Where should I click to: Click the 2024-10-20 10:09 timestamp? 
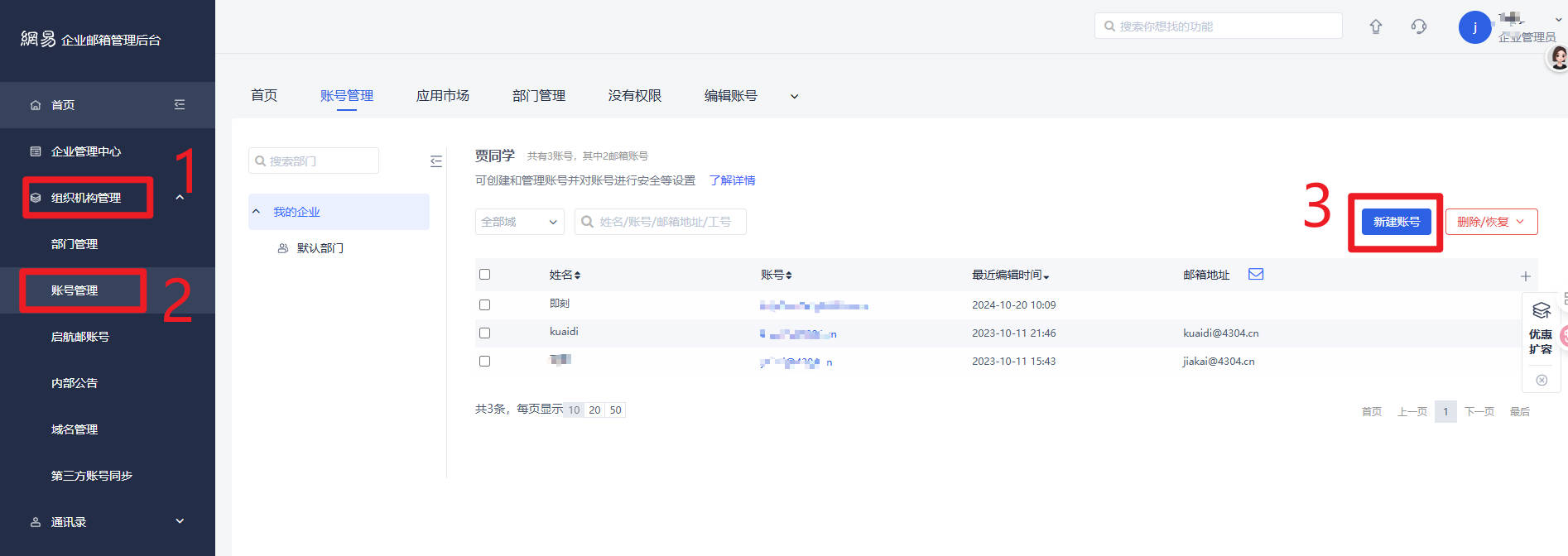(x=1014, y=305)
